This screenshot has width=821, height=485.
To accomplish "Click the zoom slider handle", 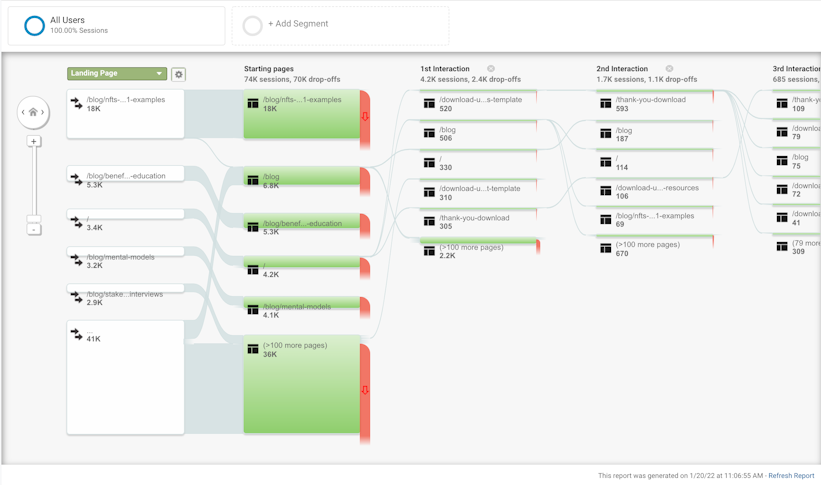I will (33, 218).
